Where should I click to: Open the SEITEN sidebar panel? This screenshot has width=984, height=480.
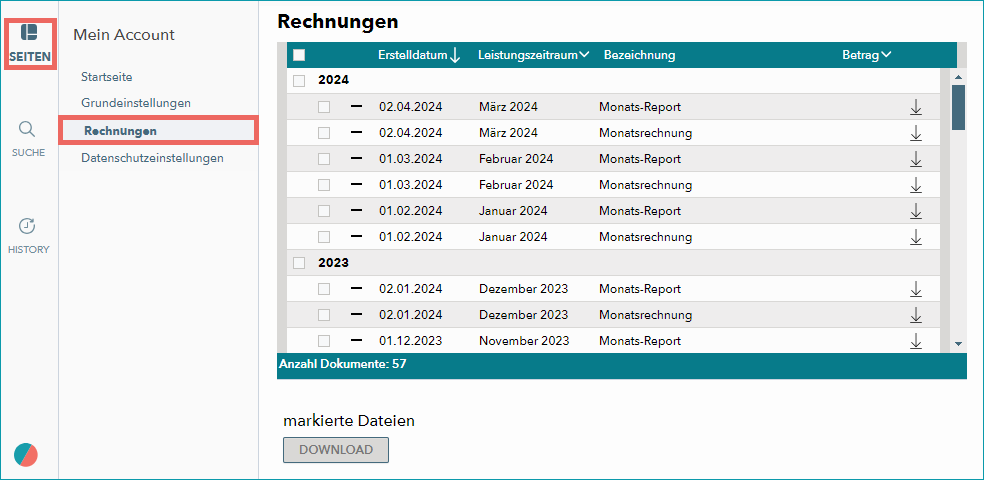tap(29, 44)
